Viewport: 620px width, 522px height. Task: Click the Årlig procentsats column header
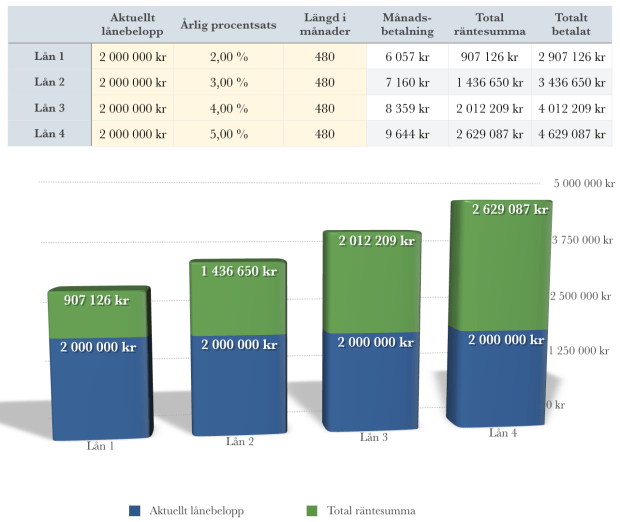pyautogui.click(x=228, y=25)
